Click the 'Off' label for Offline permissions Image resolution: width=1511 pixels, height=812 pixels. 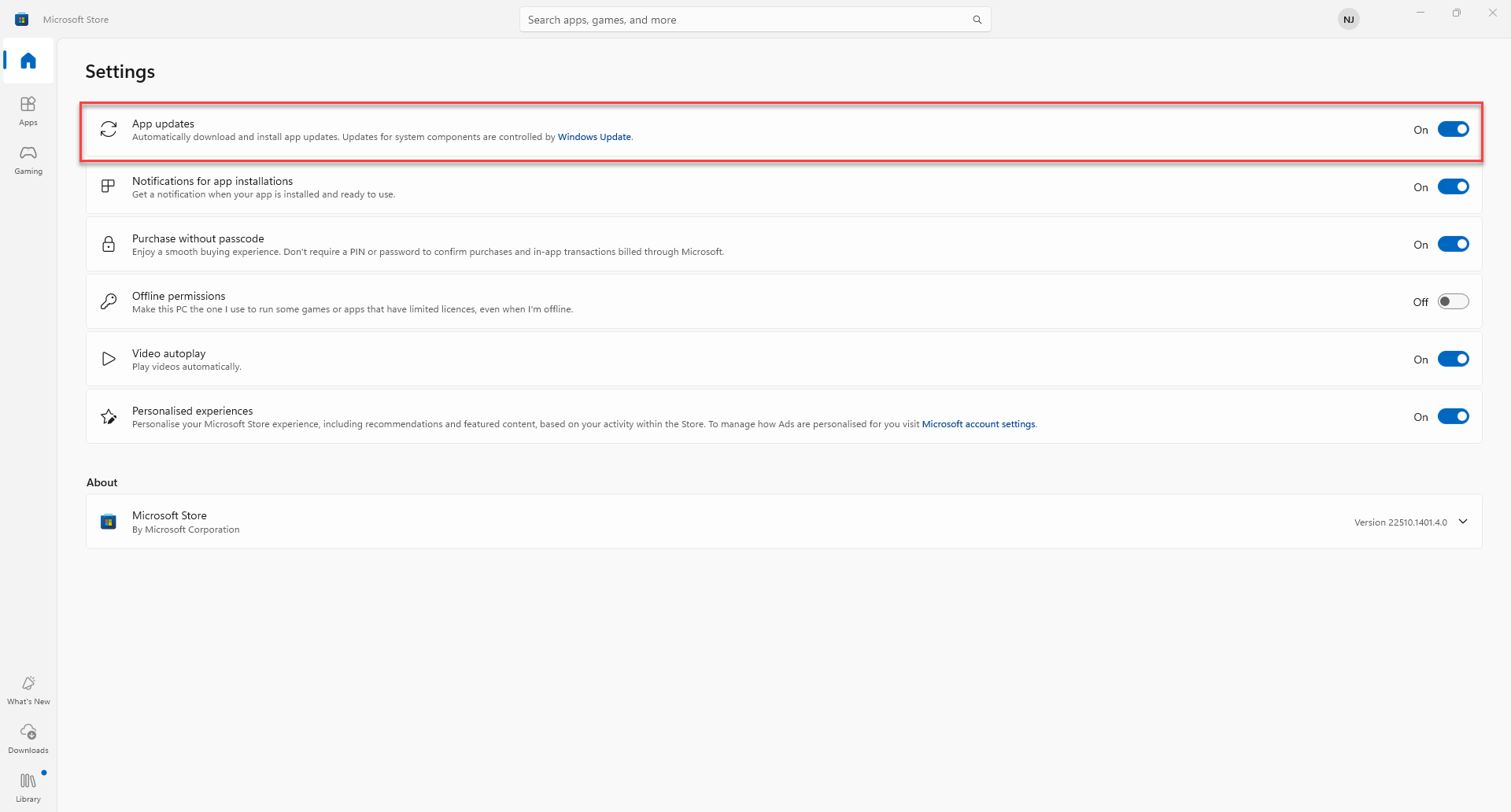pyautogui.click(x=1420, y=302)
